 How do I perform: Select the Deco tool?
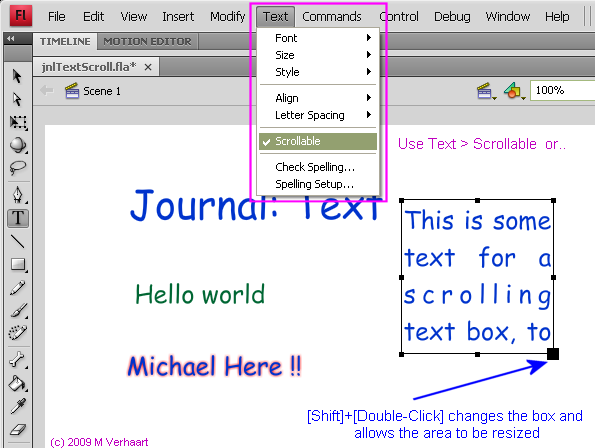[x=18, y=333]
